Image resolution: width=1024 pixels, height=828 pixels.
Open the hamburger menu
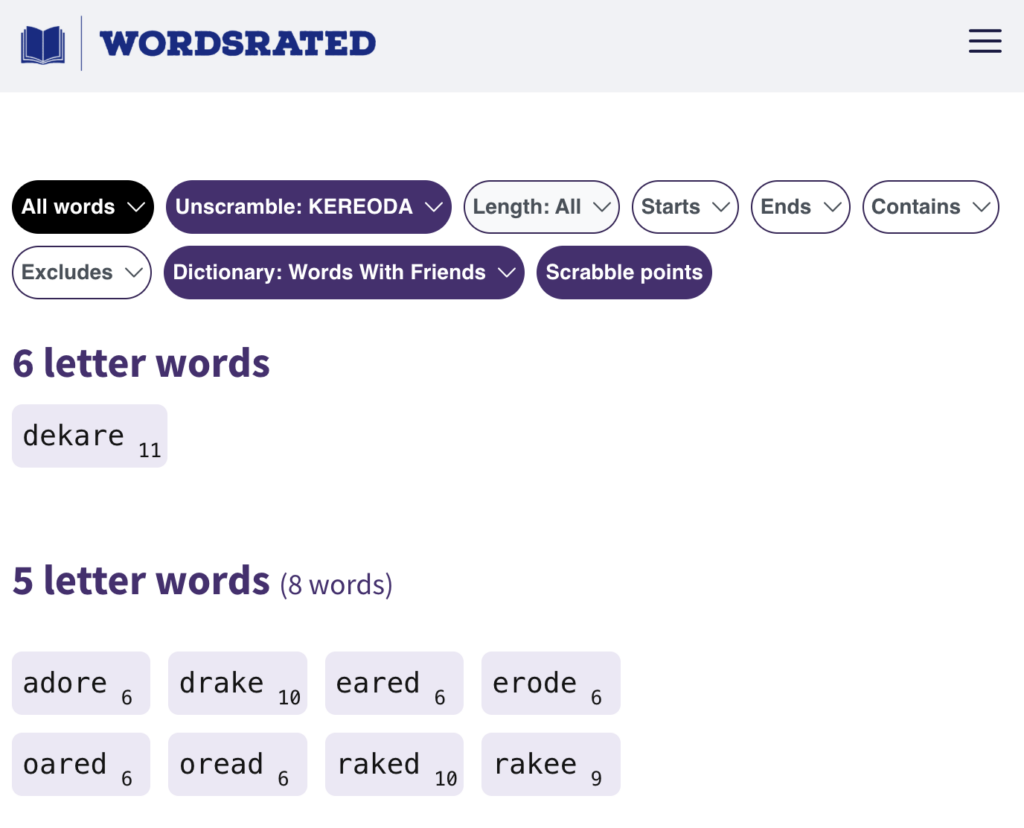(x=985, y=41)
